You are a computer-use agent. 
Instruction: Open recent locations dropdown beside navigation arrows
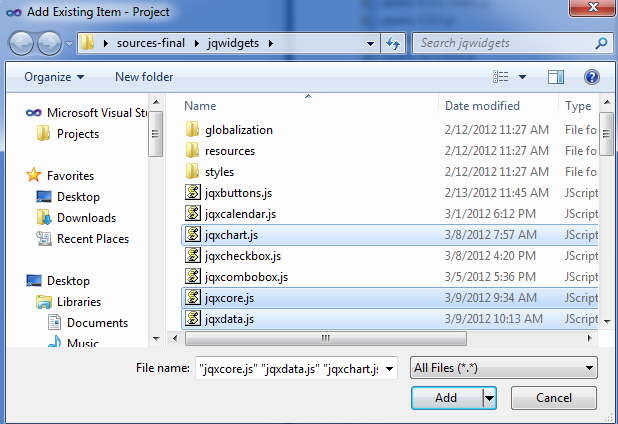tap(69, 43)
